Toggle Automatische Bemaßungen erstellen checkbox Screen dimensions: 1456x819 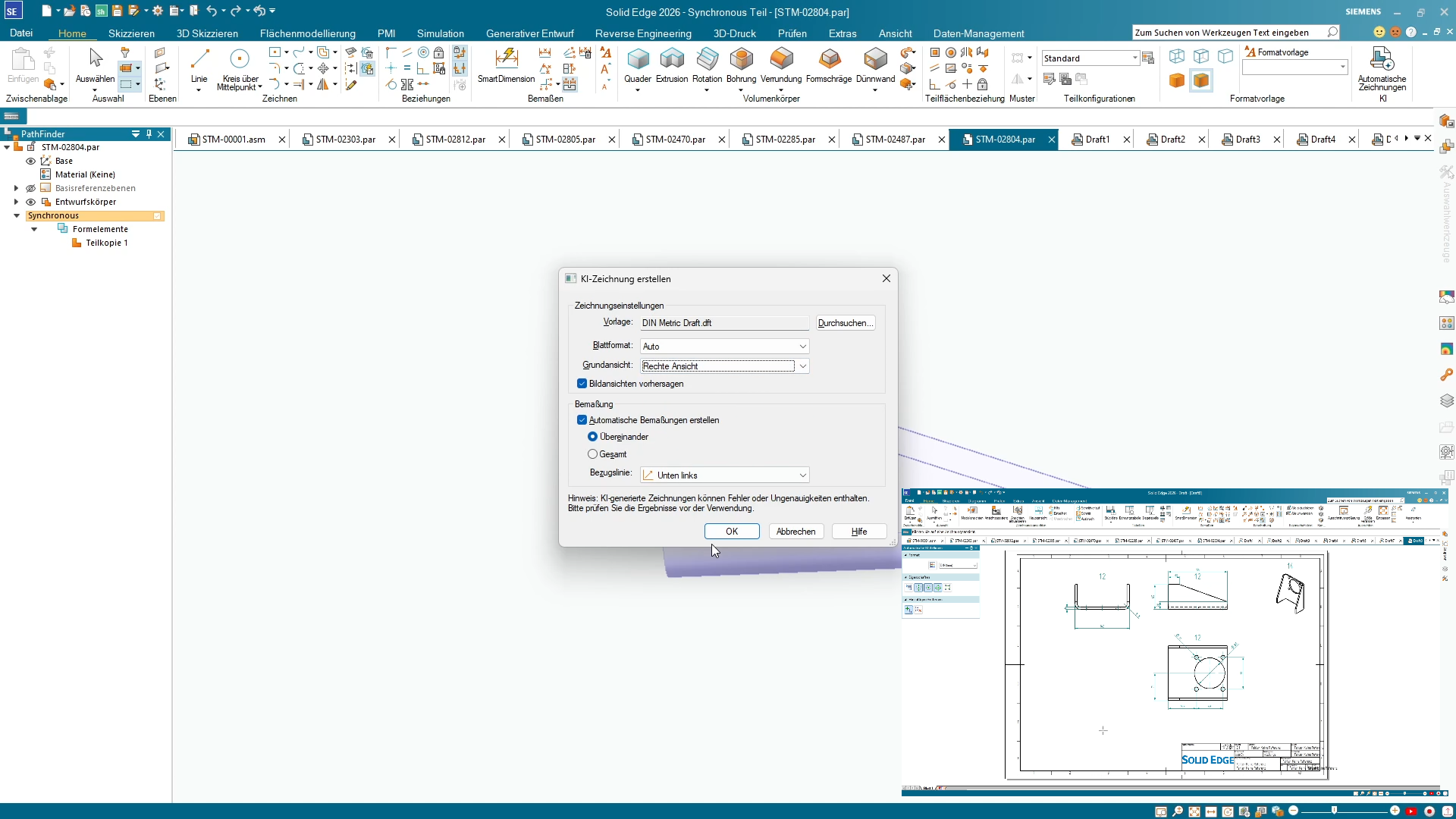point(582,420)
